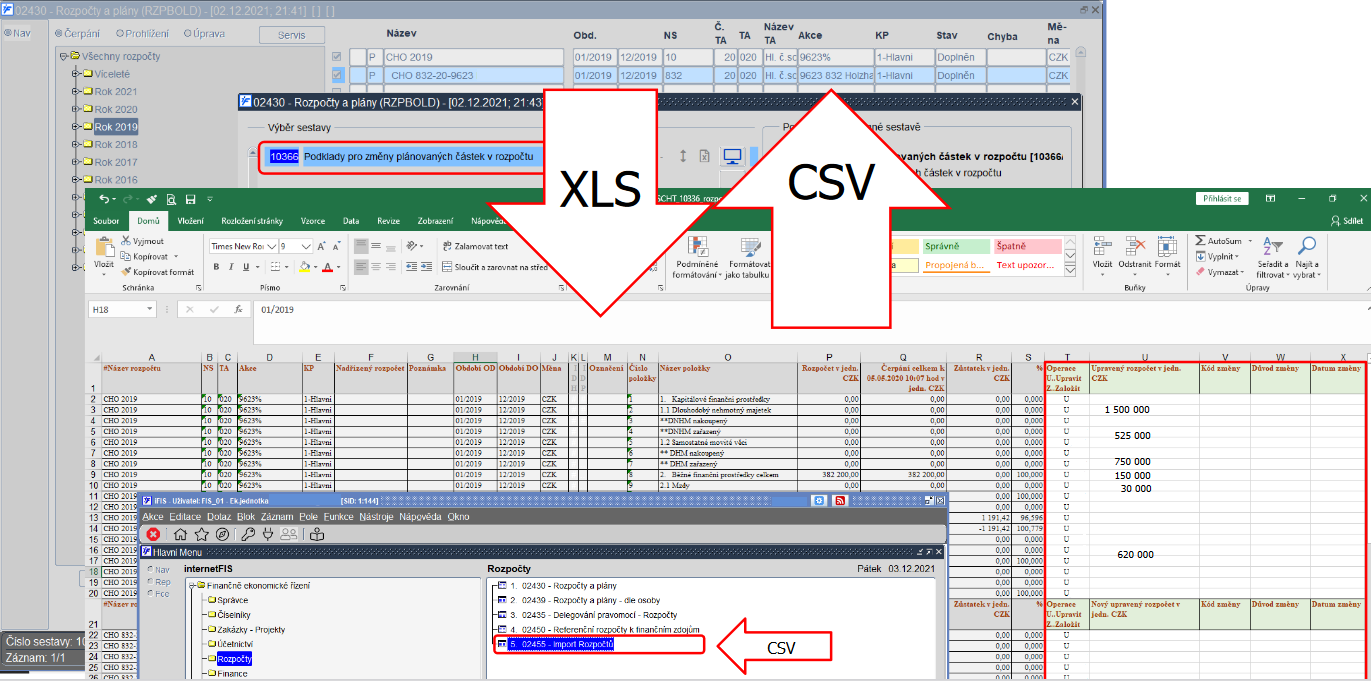Open the Akce menu in iFIS
The width and height of the screenshot is (1371, 681).
click(x=153, y=517)
